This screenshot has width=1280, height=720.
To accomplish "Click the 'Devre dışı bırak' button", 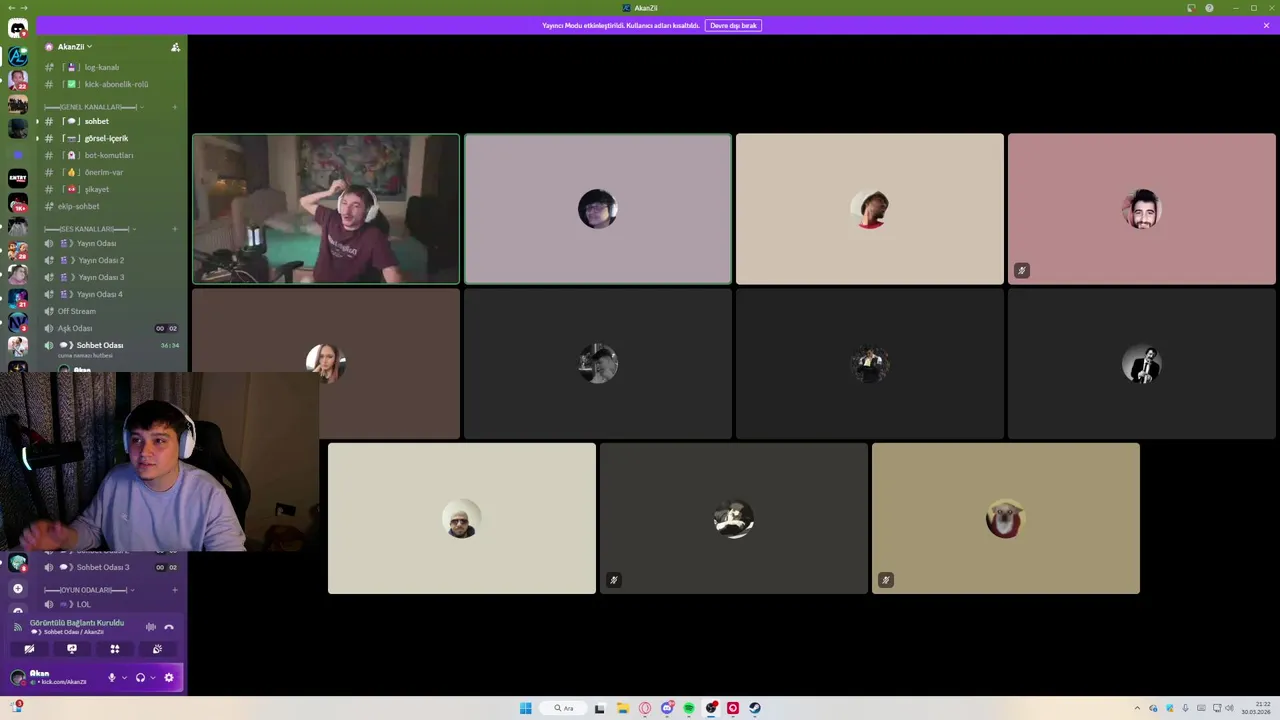I will (733, 25).
